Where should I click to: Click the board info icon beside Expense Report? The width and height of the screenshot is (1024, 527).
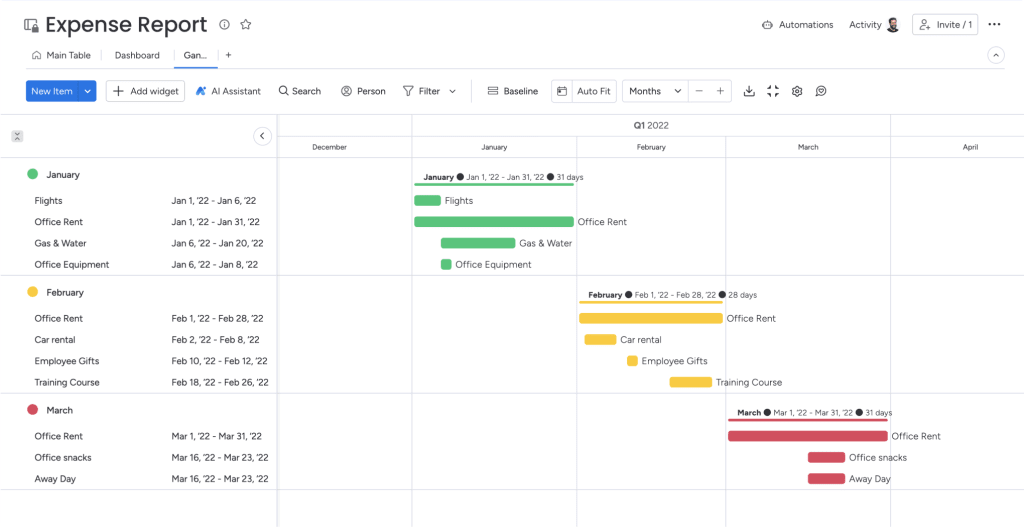(224, 25)
